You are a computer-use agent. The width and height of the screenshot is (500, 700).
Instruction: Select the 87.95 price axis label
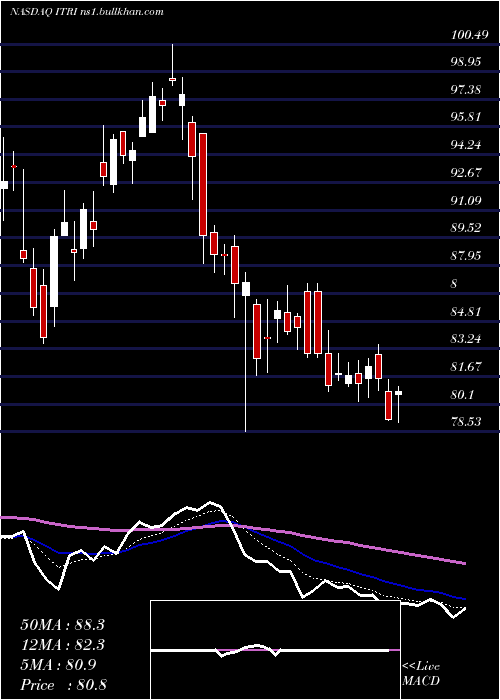(x=466, y=256)
